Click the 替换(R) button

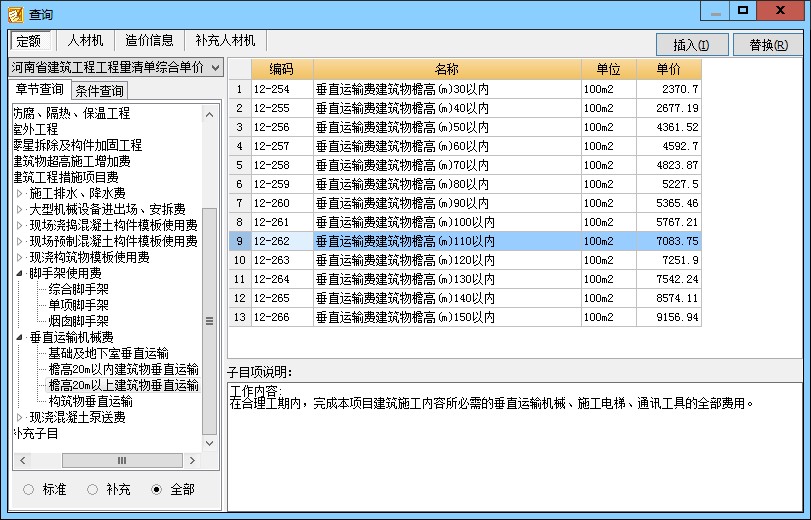768,45
